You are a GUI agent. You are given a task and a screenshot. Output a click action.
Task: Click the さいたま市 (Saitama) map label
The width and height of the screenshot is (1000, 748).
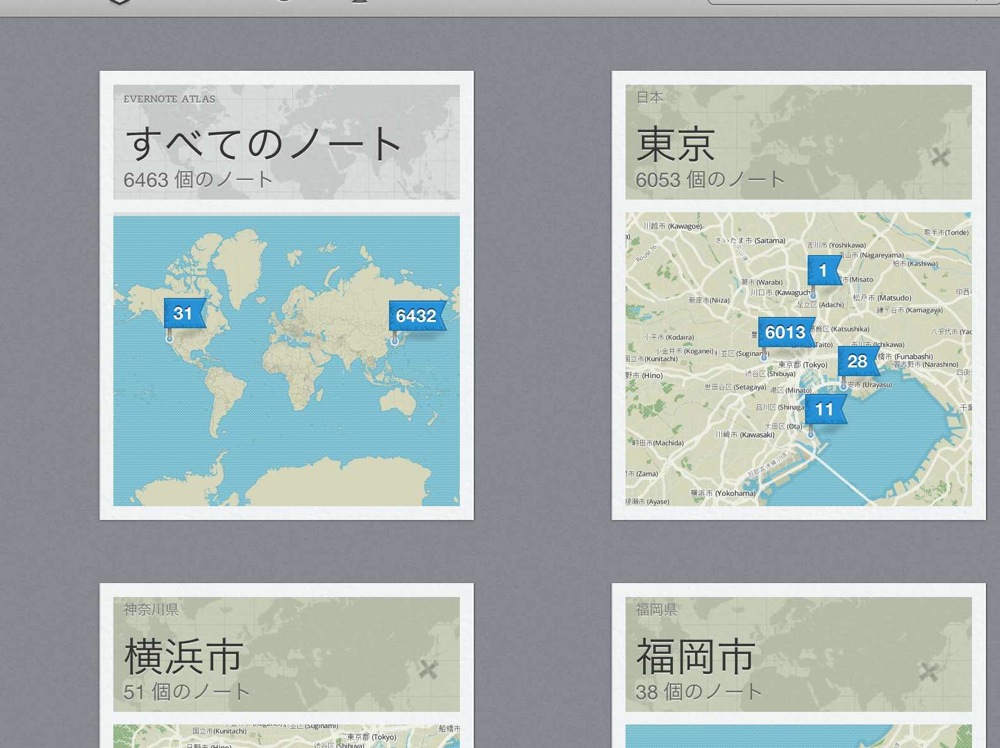coord(750,240)
